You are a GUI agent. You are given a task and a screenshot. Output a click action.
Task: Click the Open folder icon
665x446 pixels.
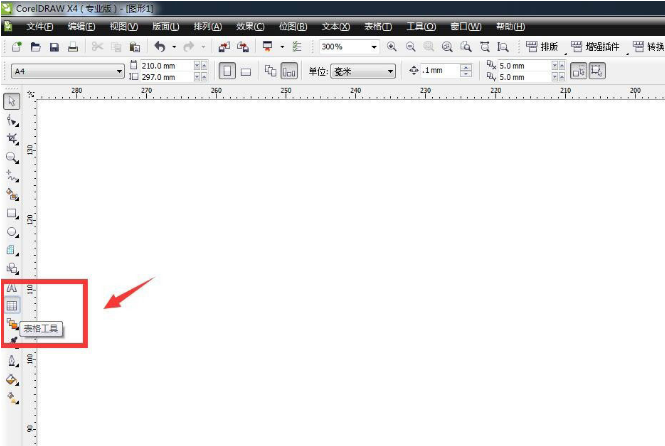coord(36,47)
